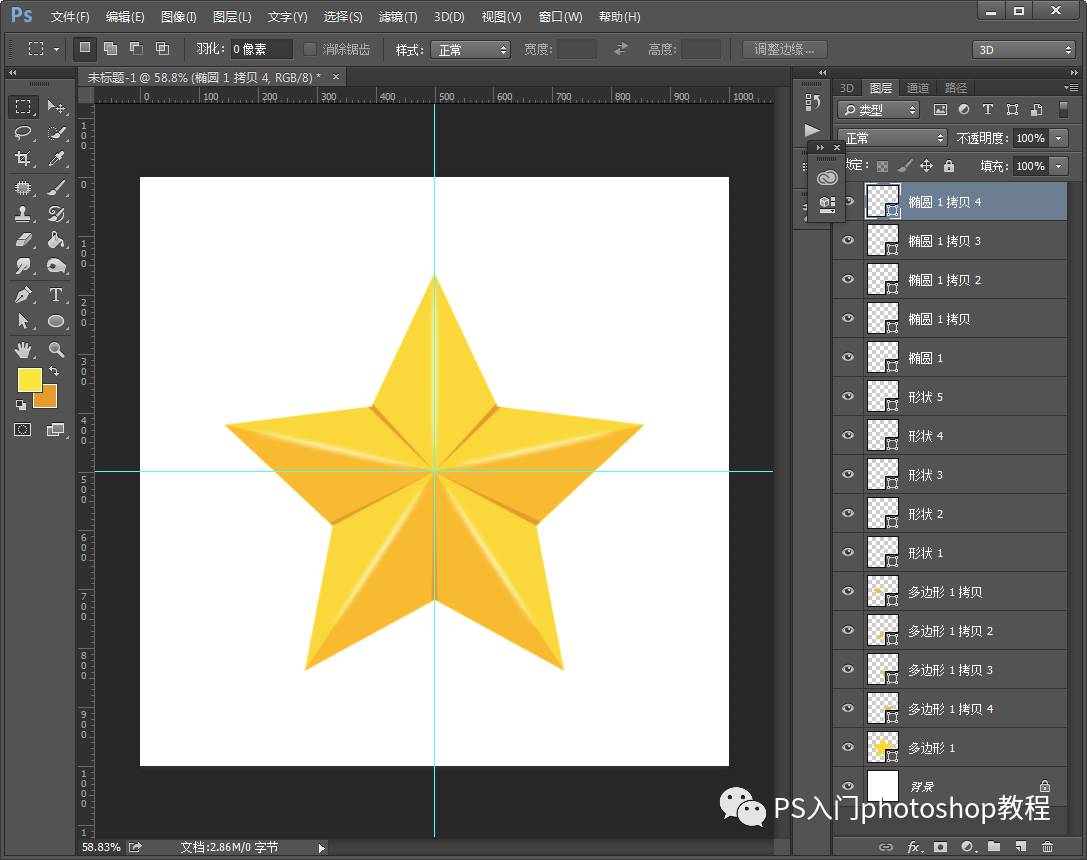Open the 3D workspace dropdown
Screen dimensions: 1087x860
(1023, 50)
